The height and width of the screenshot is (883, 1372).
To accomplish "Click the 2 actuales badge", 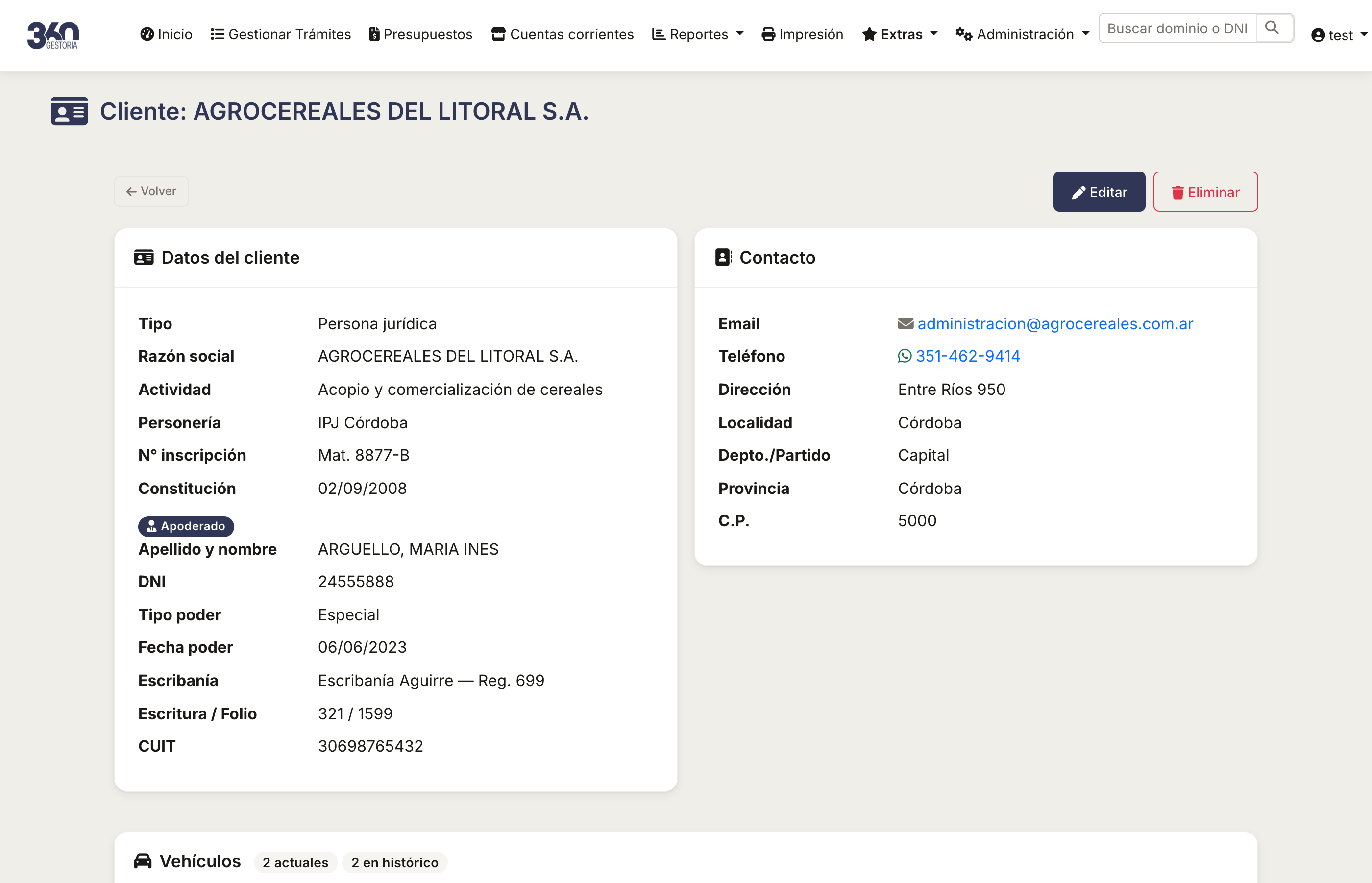I will pyautogui.click(x=295, y=862).
